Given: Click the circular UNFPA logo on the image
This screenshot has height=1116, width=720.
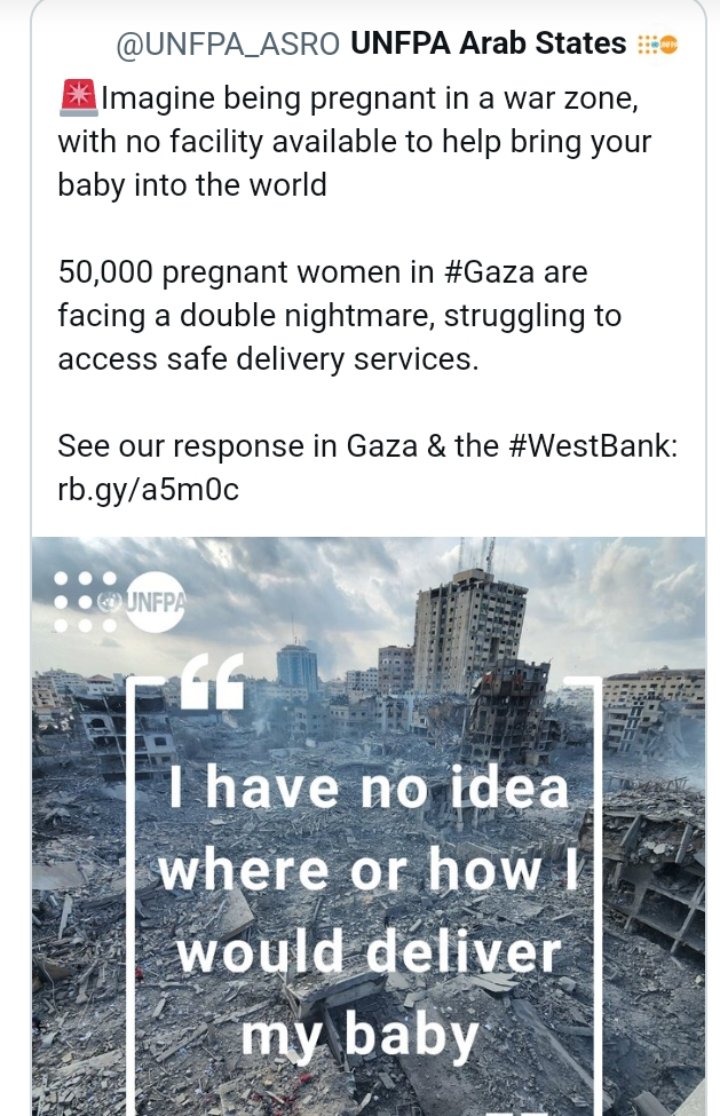Looking at the screenshot, I should pos(153,601).
